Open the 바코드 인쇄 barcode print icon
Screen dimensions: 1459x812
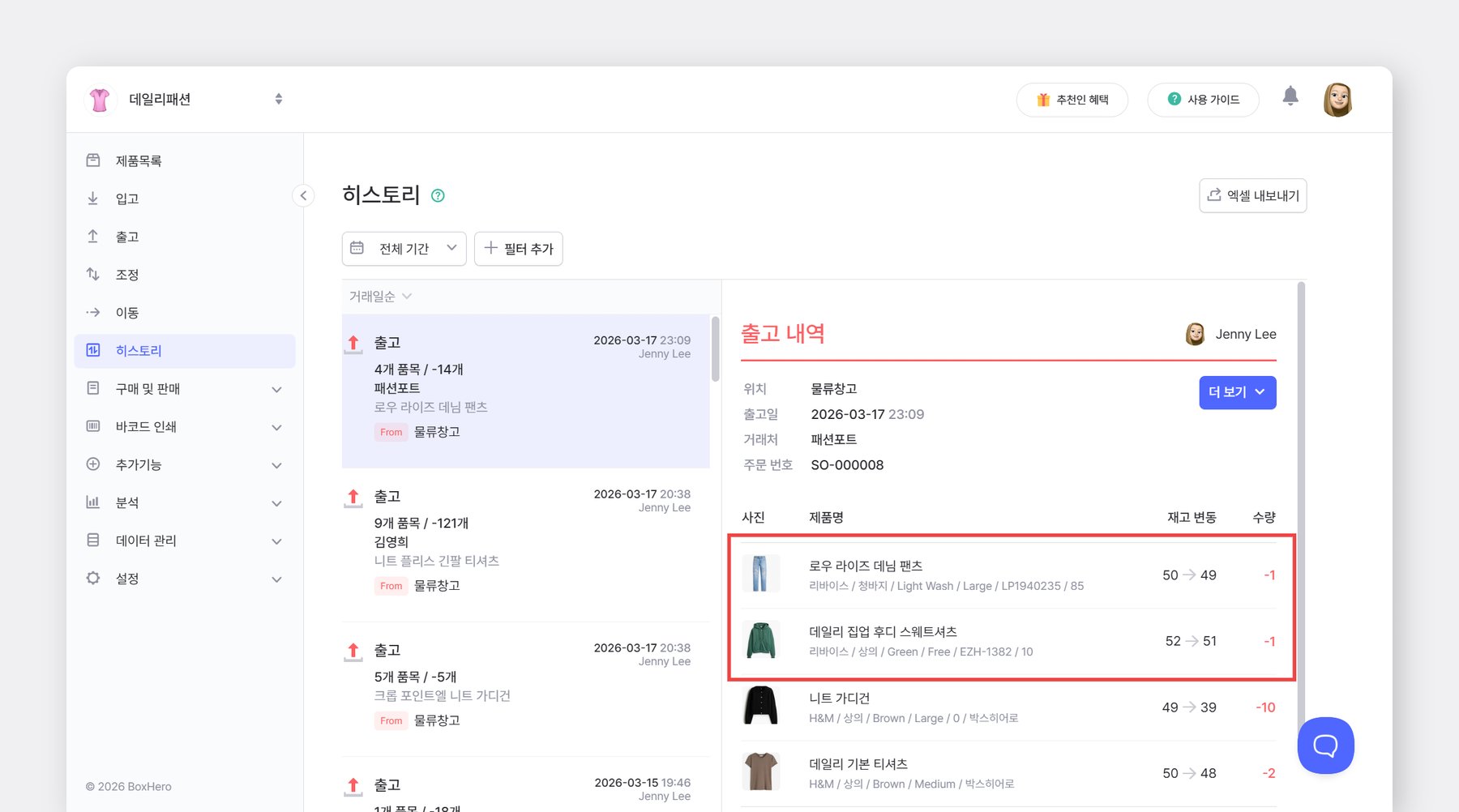tap(93, 426)
